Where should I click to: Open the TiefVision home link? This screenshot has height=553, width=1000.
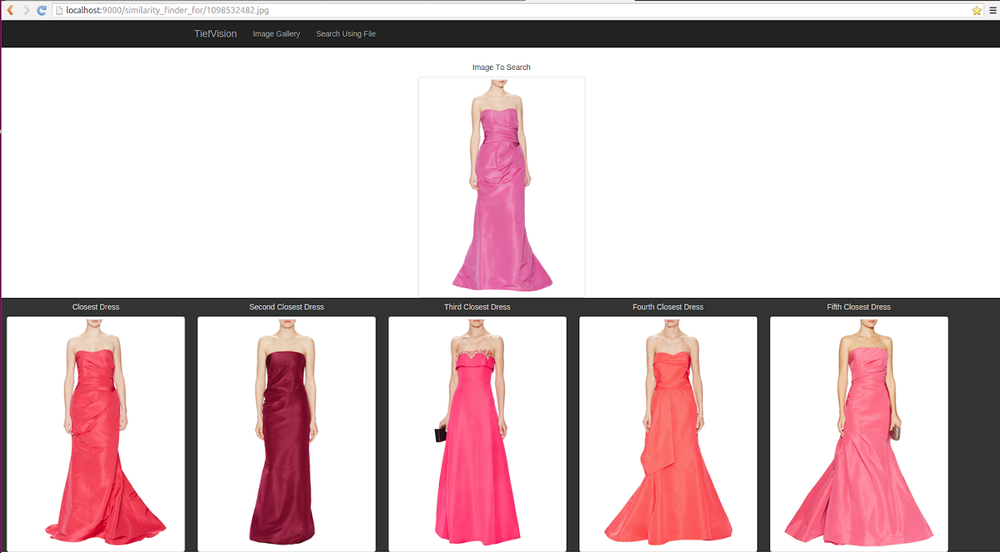tap(215, 34)
